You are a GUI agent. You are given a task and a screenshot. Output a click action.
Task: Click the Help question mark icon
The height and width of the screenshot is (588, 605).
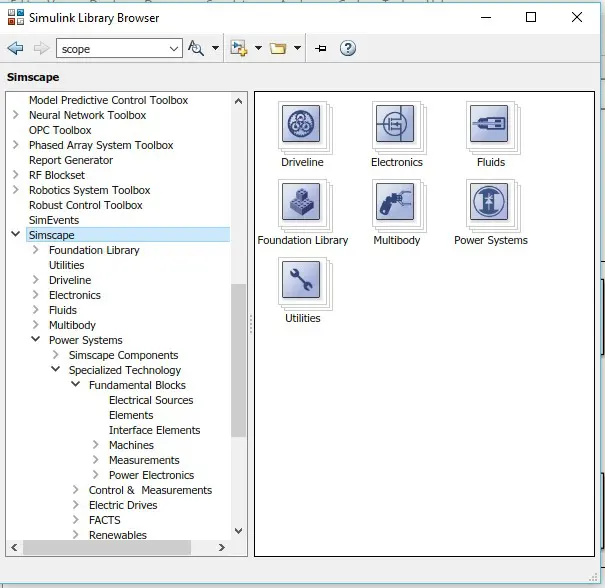point(348,48)
